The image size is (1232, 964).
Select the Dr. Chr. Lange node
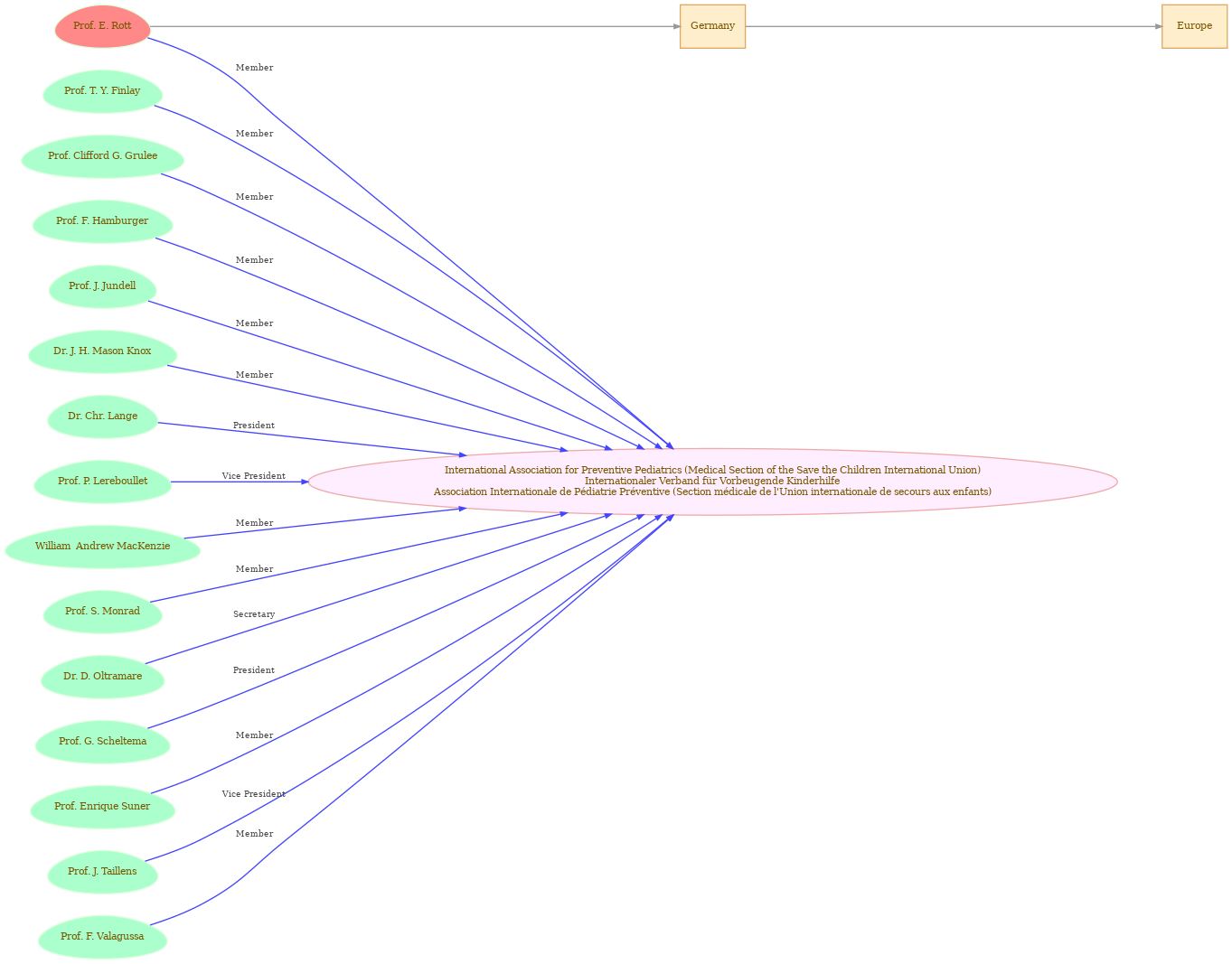[102, 416]
